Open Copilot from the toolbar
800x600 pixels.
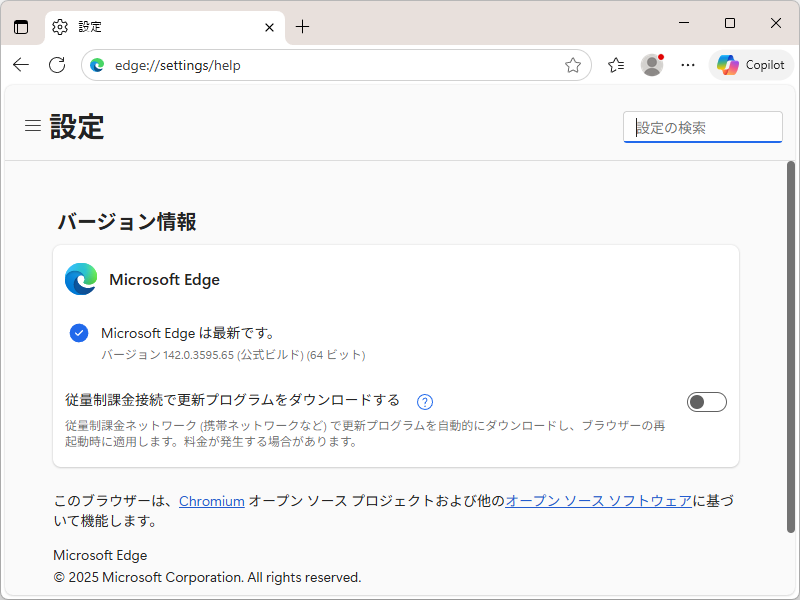750,64
